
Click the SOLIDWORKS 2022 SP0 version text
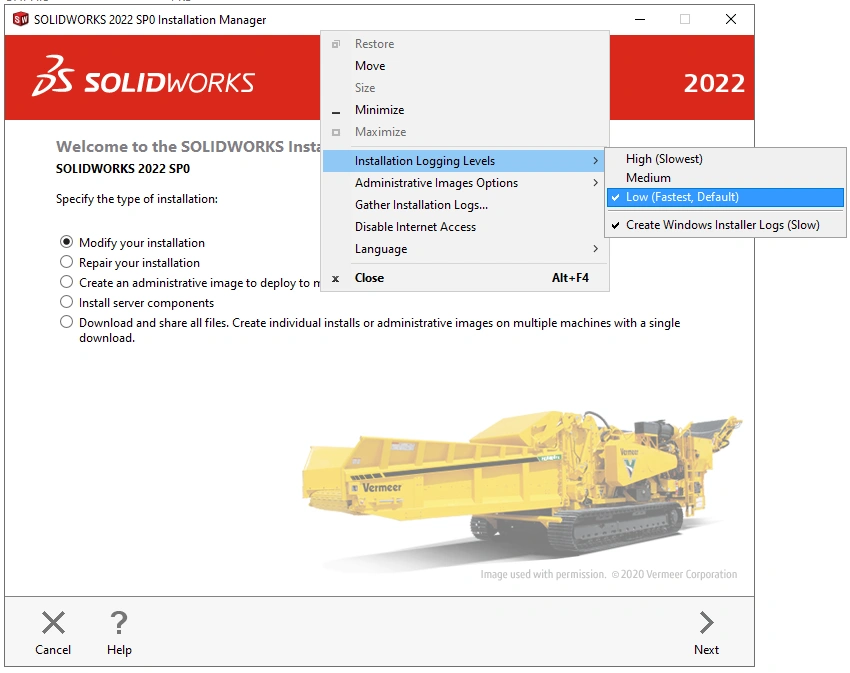pos(123,169)
